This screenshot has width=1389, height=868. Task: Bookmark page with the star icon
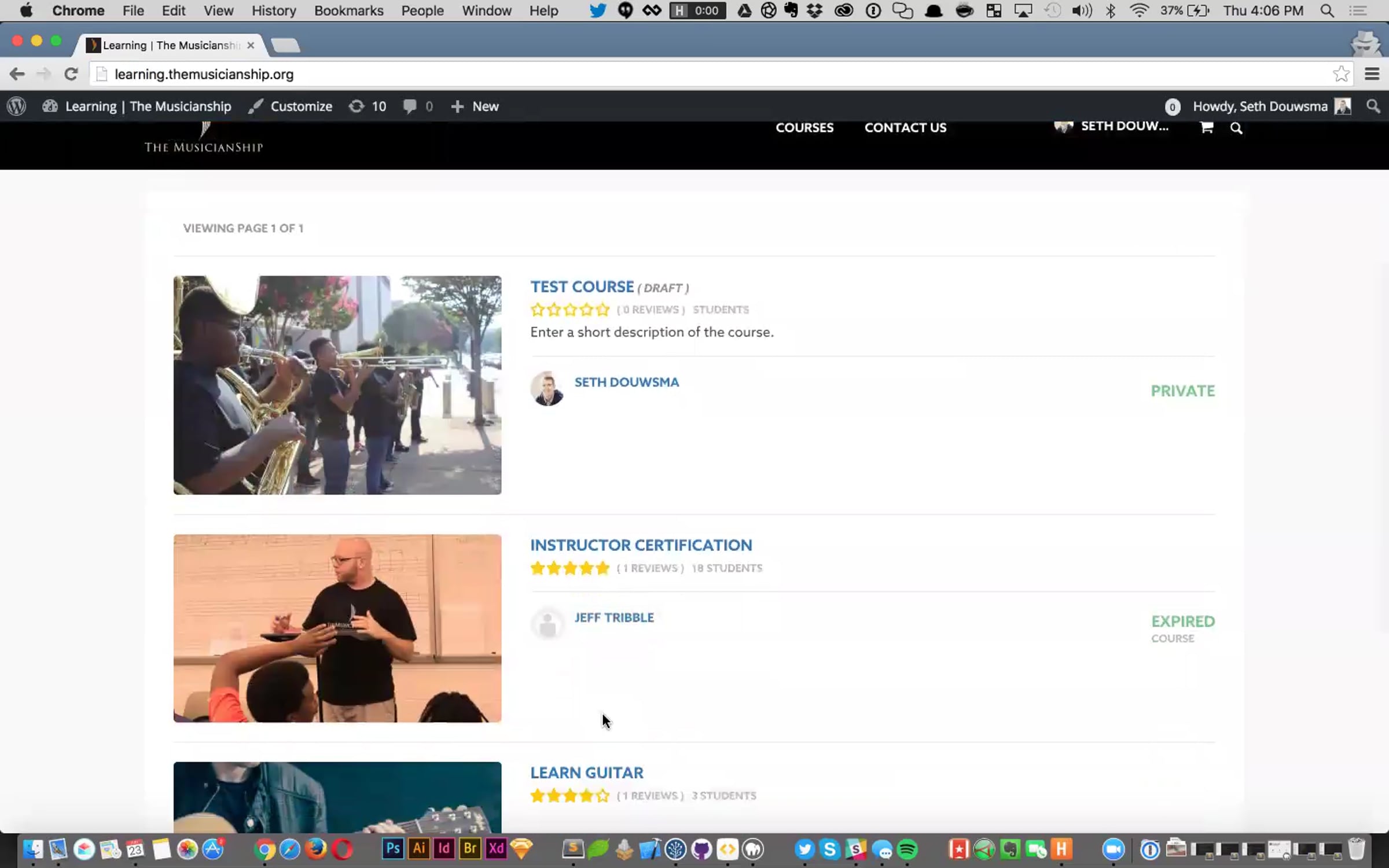(x=1340, y=74)
